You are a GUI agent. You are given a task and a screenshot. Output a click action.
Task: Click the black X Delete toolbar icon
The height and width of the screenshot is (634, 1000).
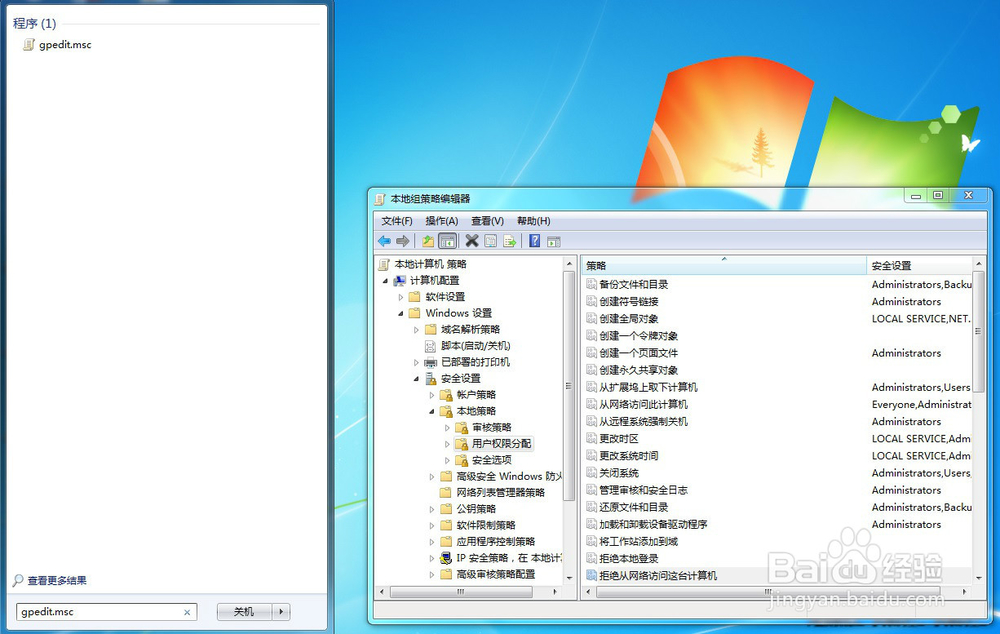472,241
